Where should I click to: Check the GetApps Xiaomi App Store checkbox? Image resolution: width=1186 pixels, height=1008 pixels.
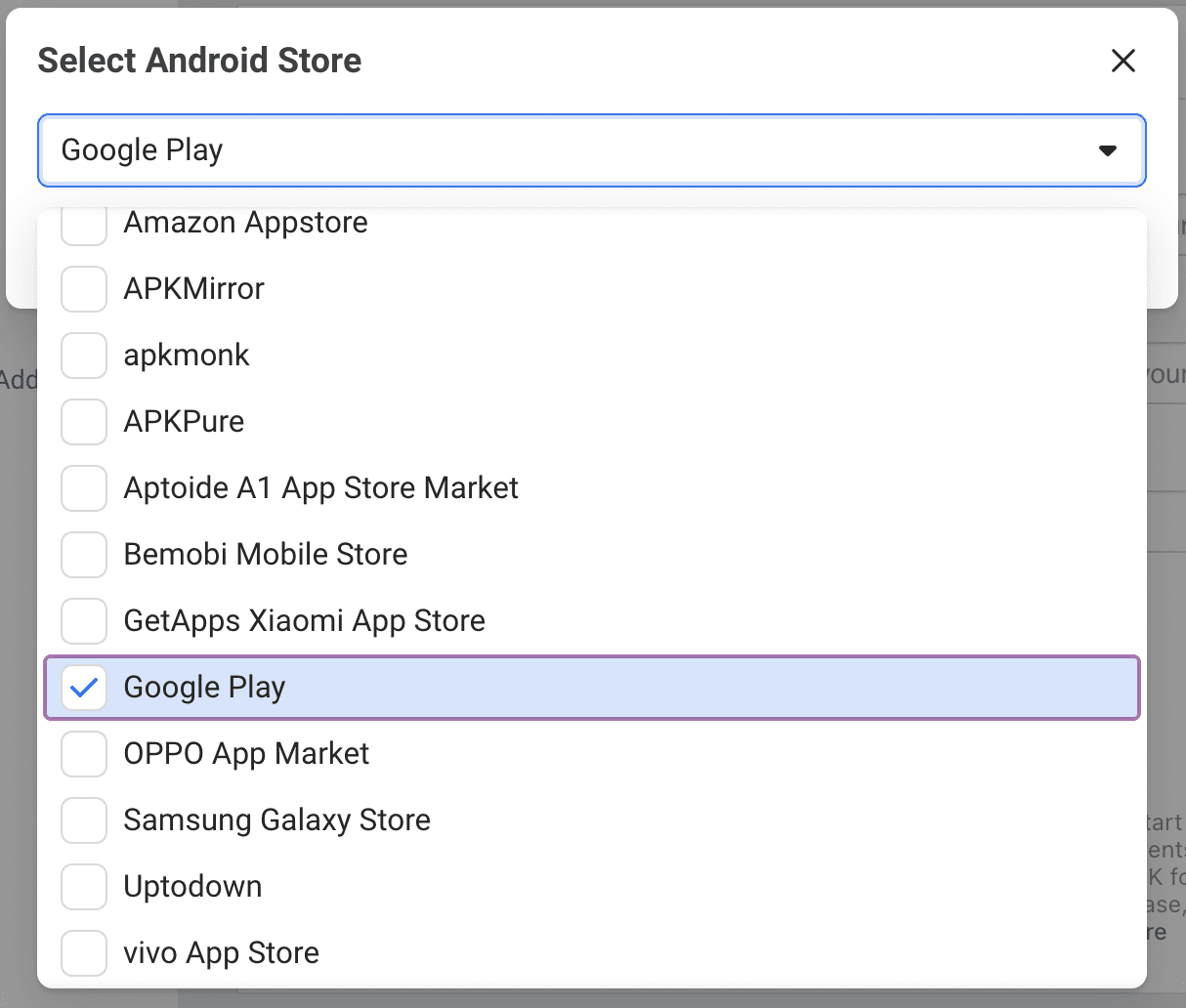[x=84, y=621]
